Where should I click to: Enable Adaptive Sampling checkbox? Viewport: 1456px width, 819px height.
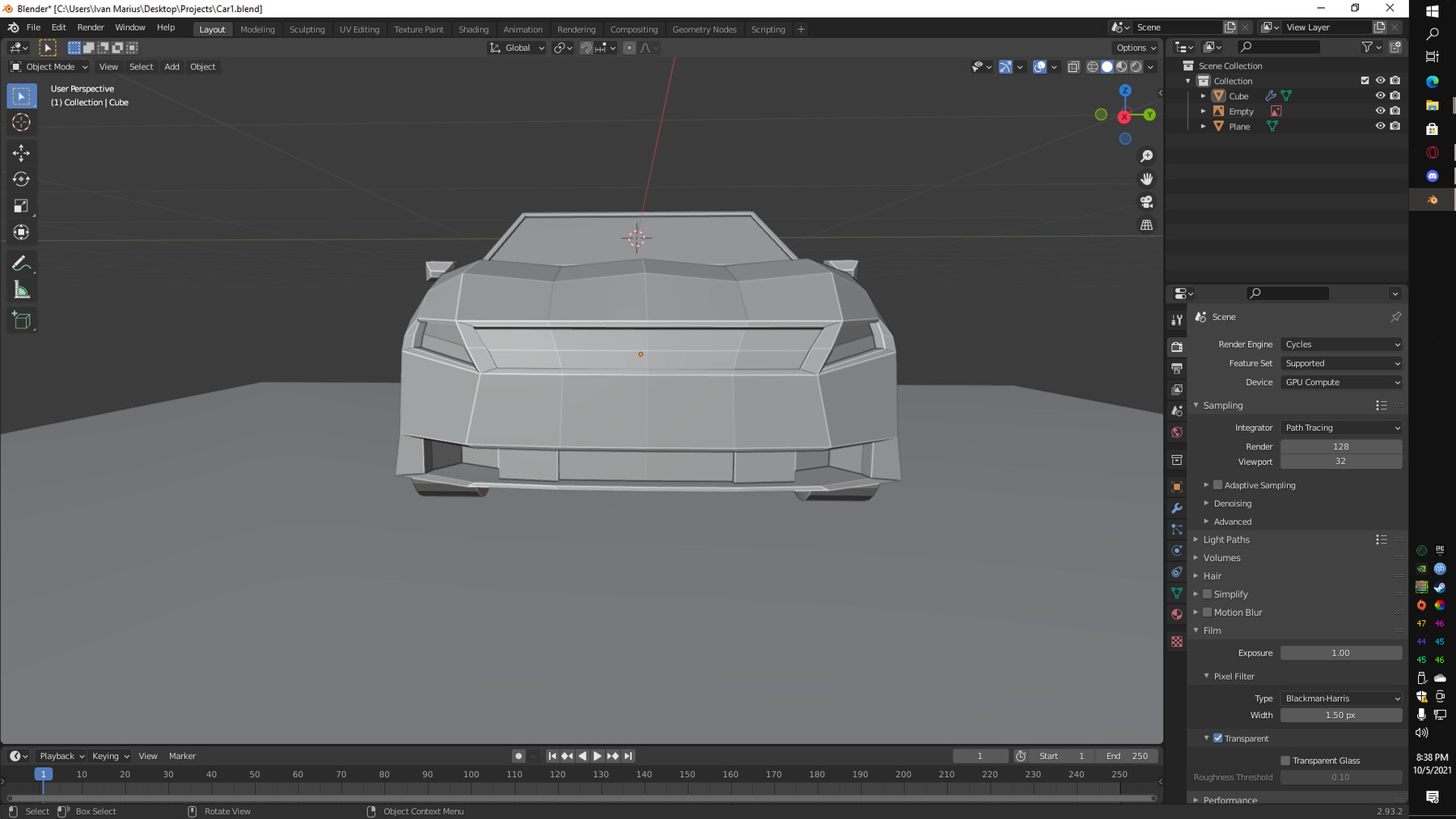[1218, 485]
